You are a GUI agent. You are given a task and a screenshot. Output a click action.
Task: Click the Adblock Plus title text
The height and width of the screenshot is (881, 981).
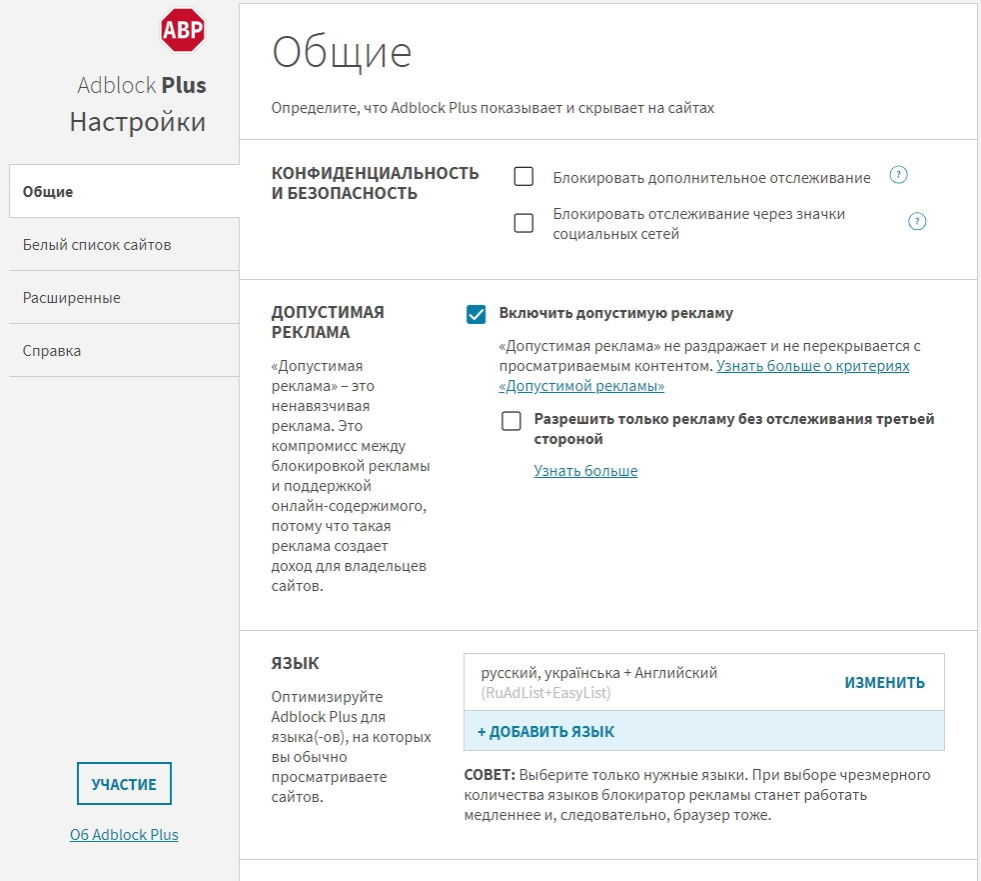(141, 85)
